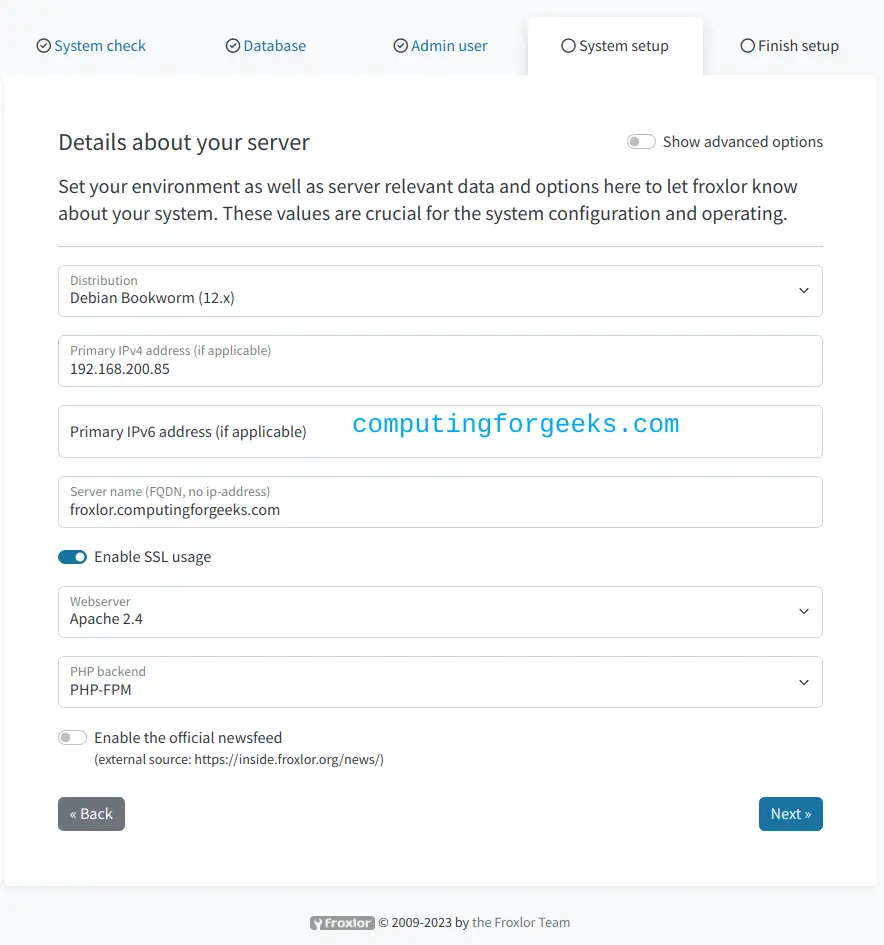Enable Show advanced options toggle
This screenshot has height=945, width=884.
[x=641, y=142]
